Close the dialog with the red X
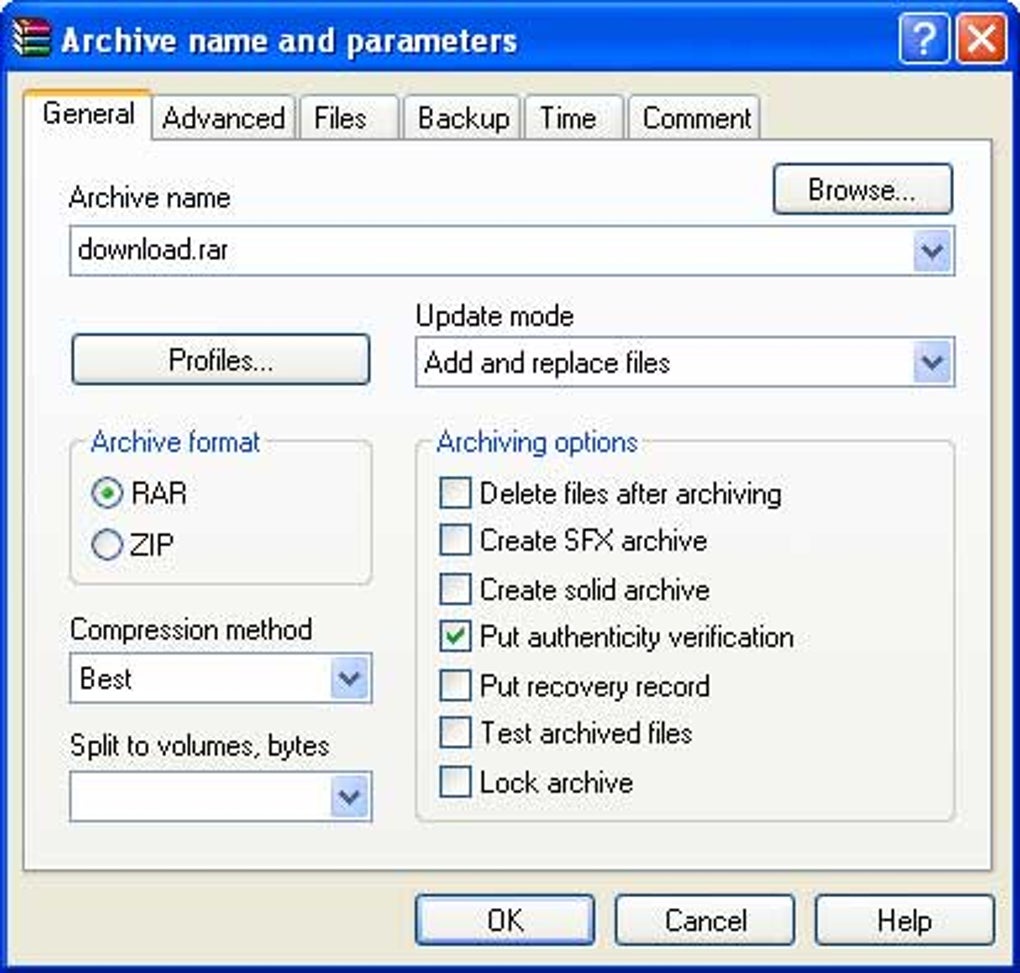1020x973 pixels. click(982, 39)
